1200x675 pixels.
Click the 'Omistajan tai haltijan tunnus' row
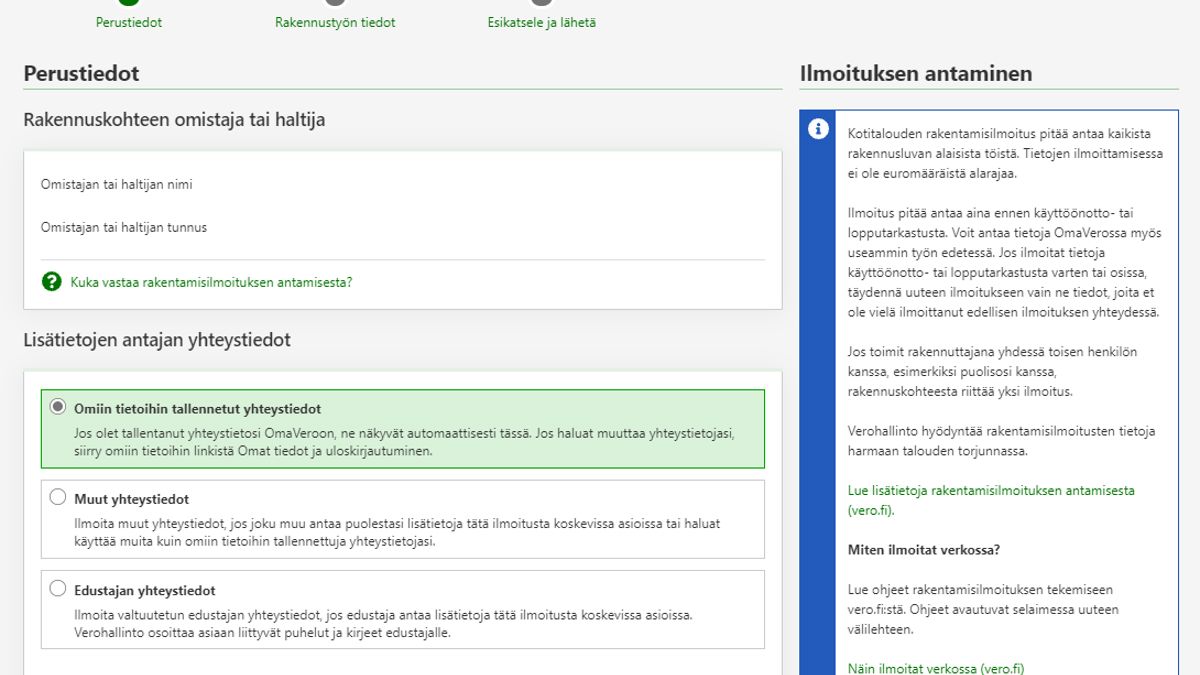pyautogui.click(x=123, y=227)
